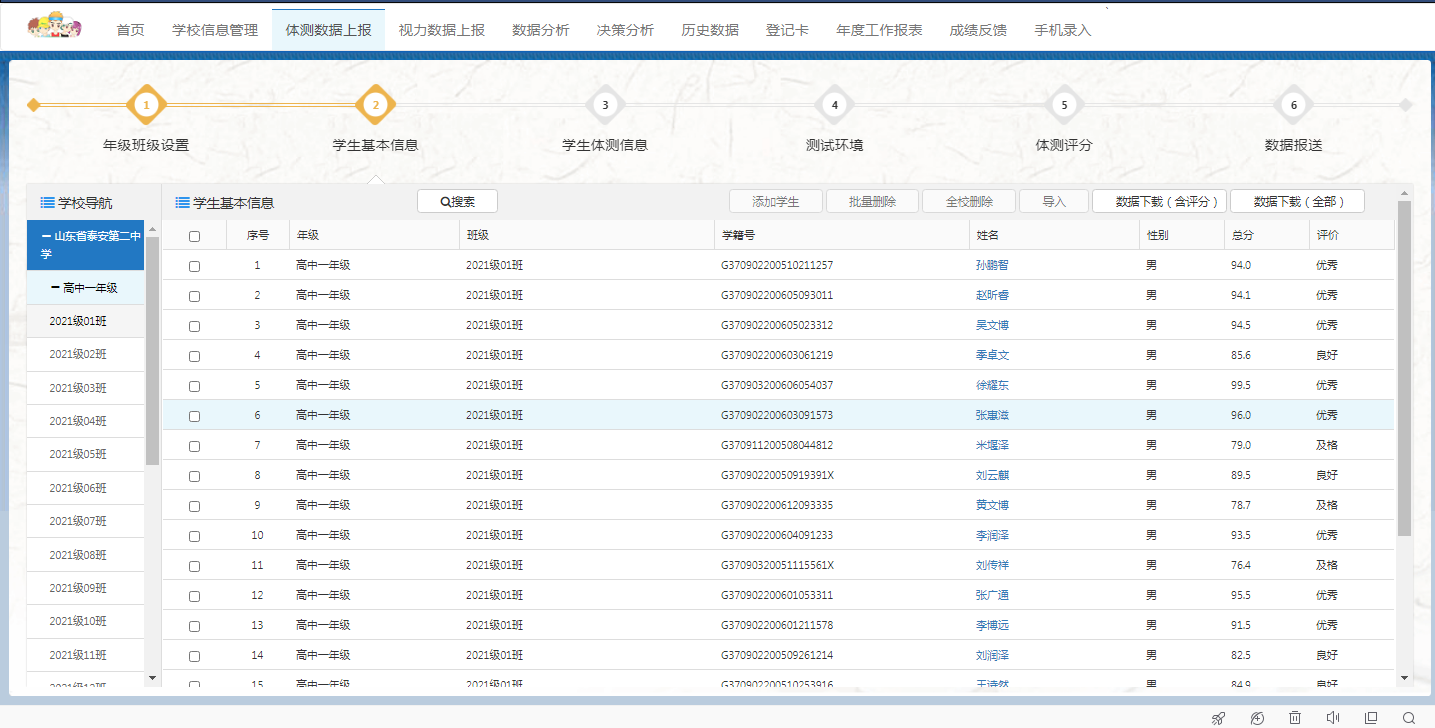Check the box for row 2 赵昕睿

click(x=194, y=296)
